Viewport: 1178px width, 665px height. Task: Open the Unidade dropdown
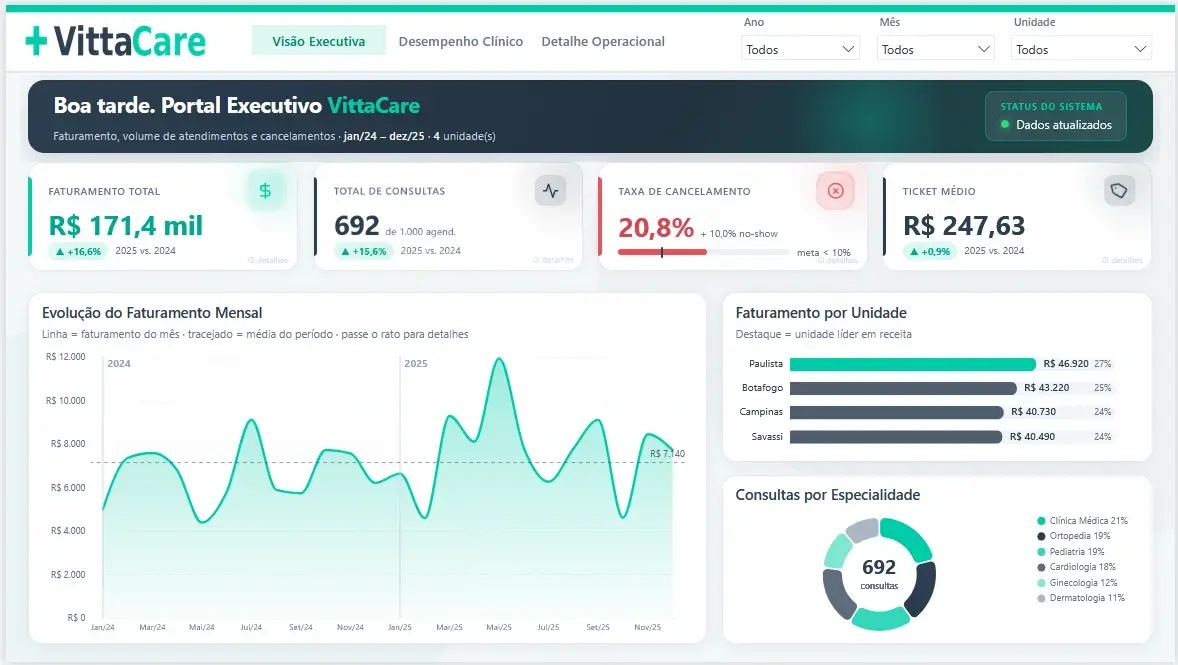[1081, 50]
